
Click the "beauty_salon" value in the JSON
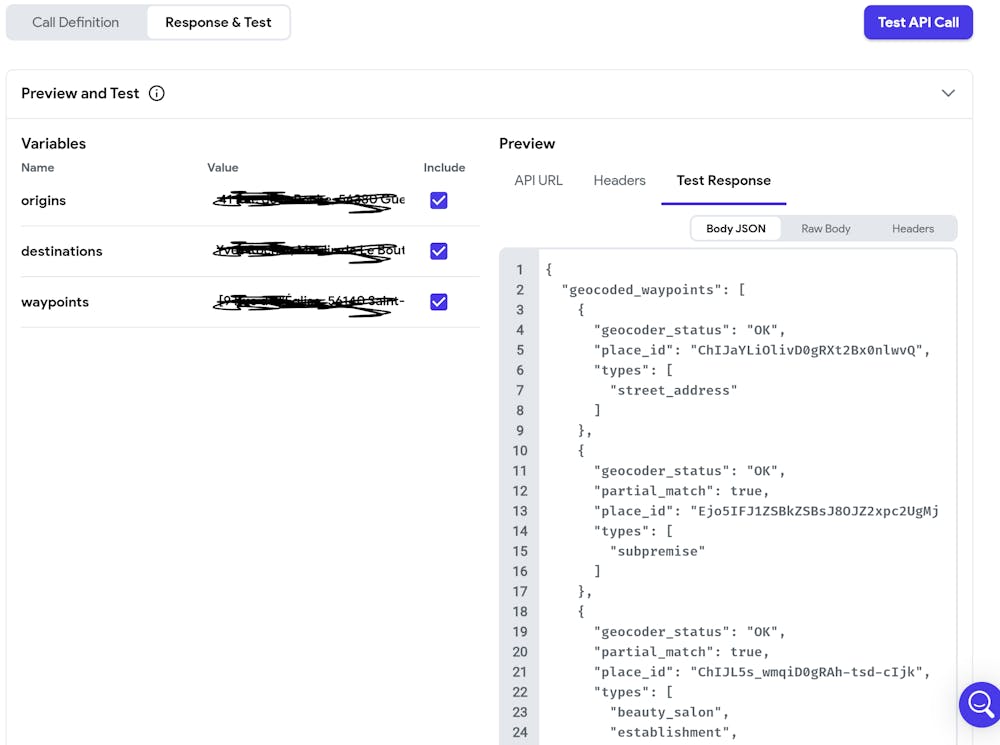pos(666,712)
